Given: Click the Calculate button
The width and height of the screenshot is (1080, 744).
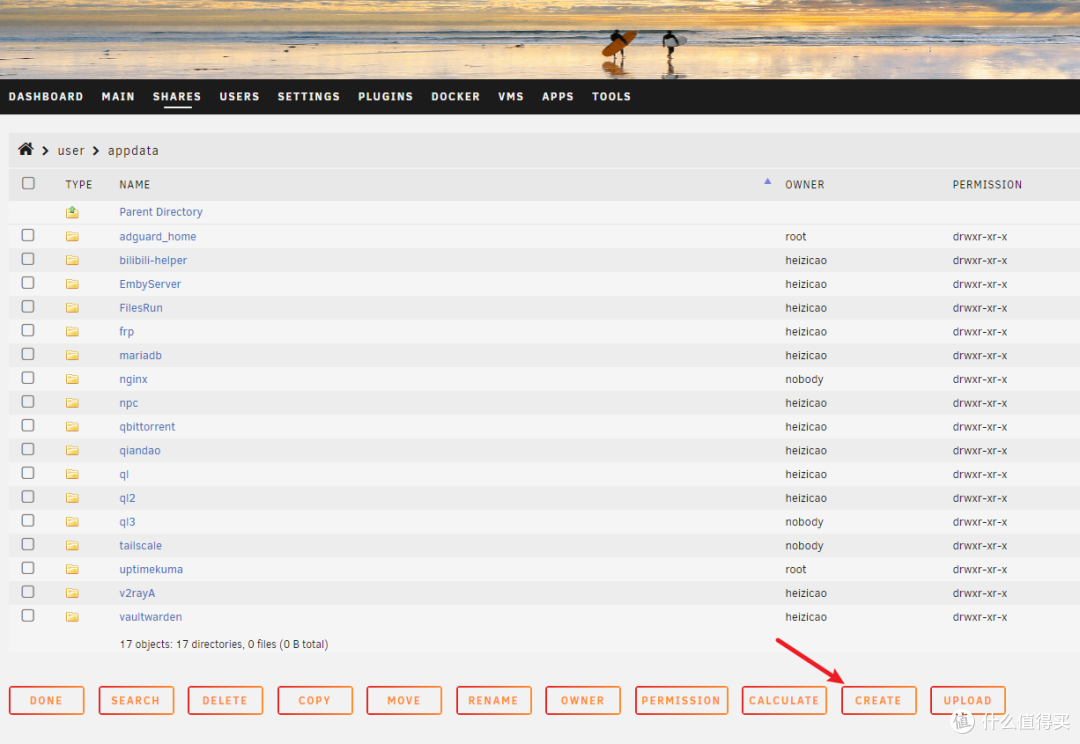Looking at the screenshot, I should point(785,701).
